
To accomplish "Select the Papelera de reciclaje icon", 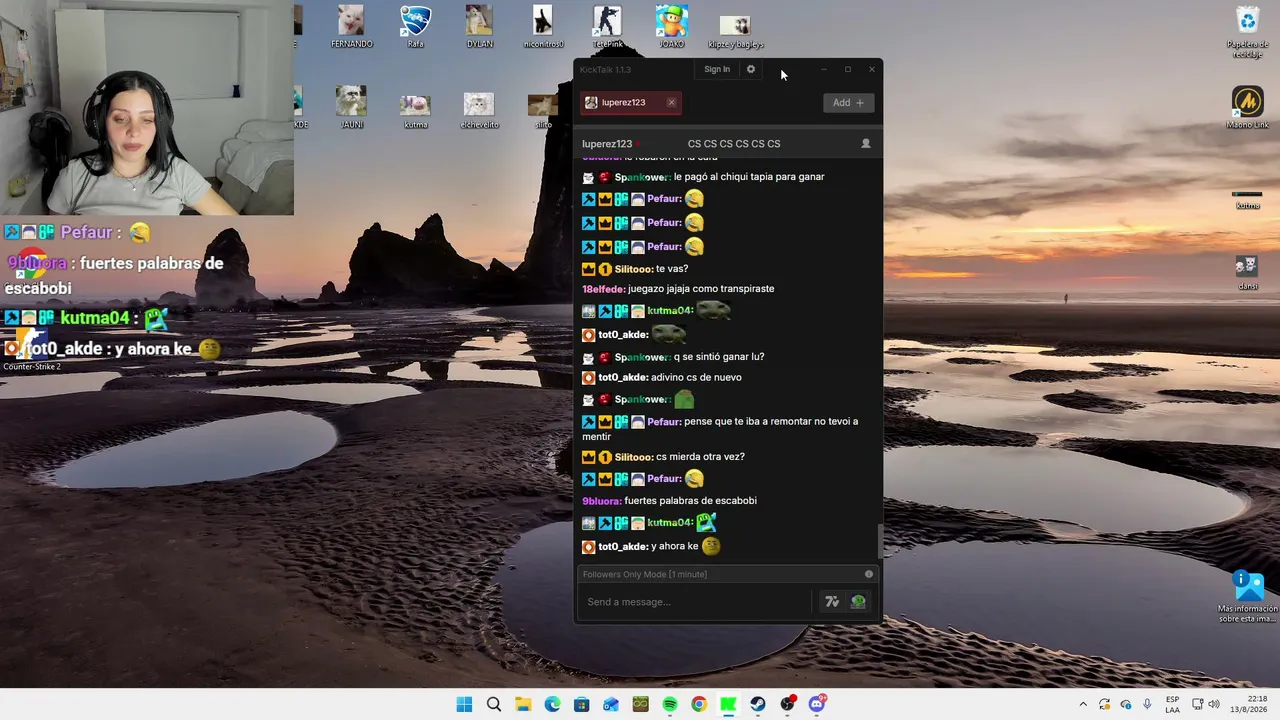I will coord(1247,32).
